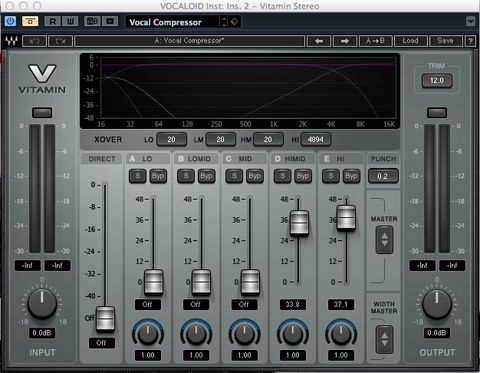The image size is (480, 373).
Task: Click the preset stepper arrows next to the preset name
Action: (224, 22)
